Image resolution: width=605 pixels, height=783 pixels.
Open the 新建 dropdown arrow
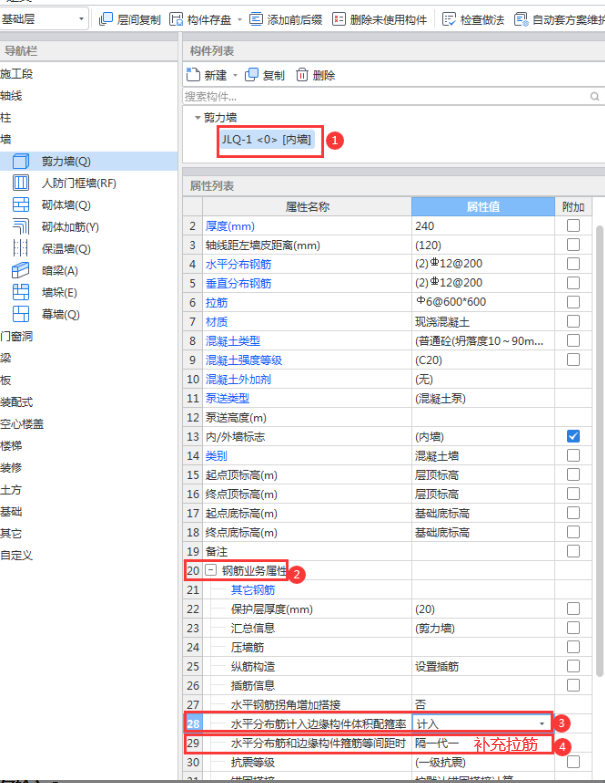235,75
